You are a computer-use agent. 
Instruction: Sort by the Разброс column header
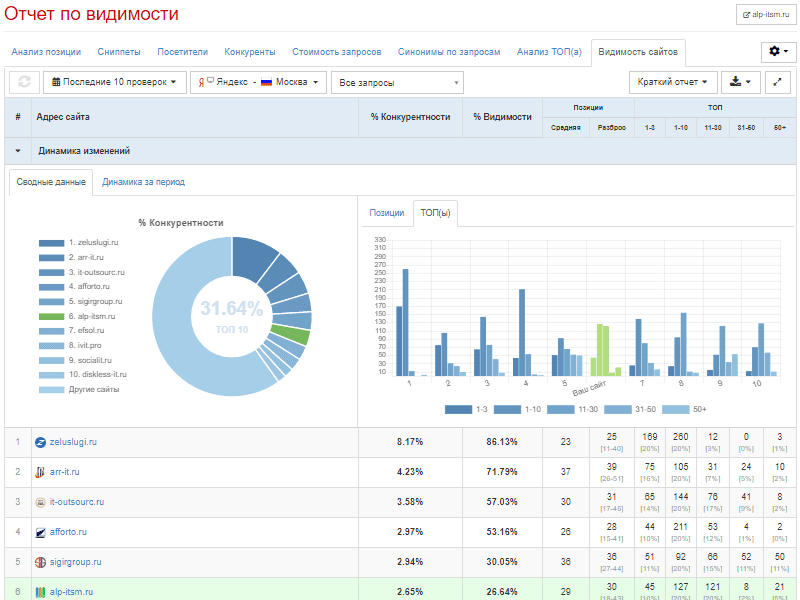tap(612, 128)
